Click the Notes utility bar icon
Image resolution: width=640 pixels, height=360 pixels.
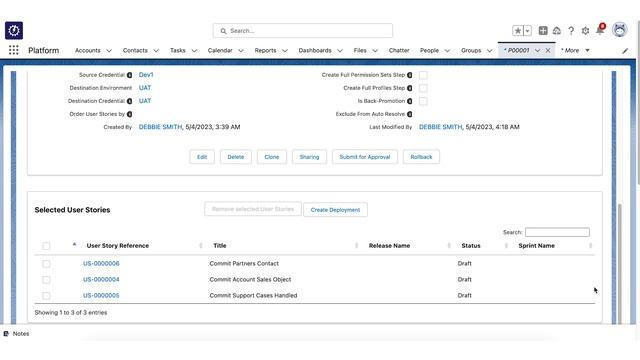pos(6,333)
